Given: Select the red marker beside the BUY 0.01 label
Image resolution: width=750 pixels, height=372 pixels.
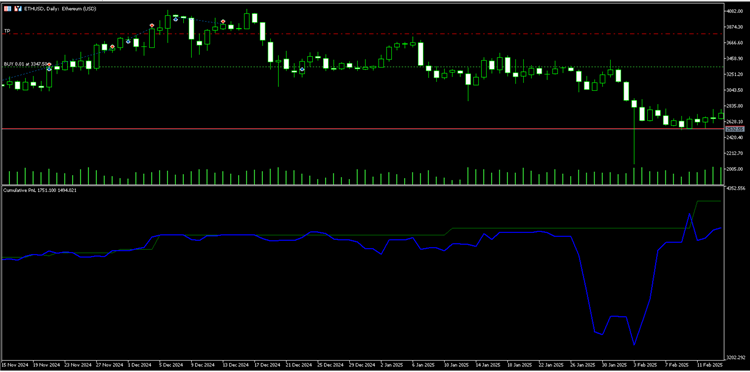Looking at the screenshot, I should (x=49, y=64).
